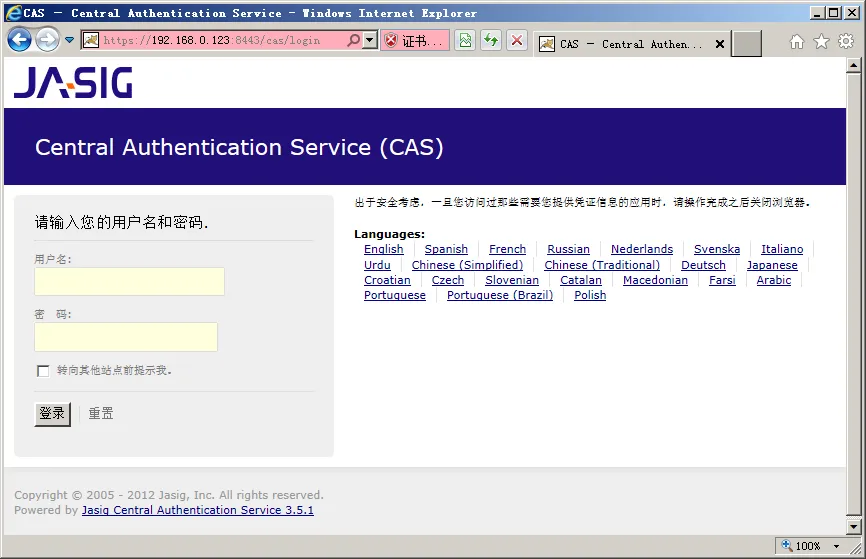Refresh the page with green arrows
866x559 pixels.
click(x=491, y=40)
